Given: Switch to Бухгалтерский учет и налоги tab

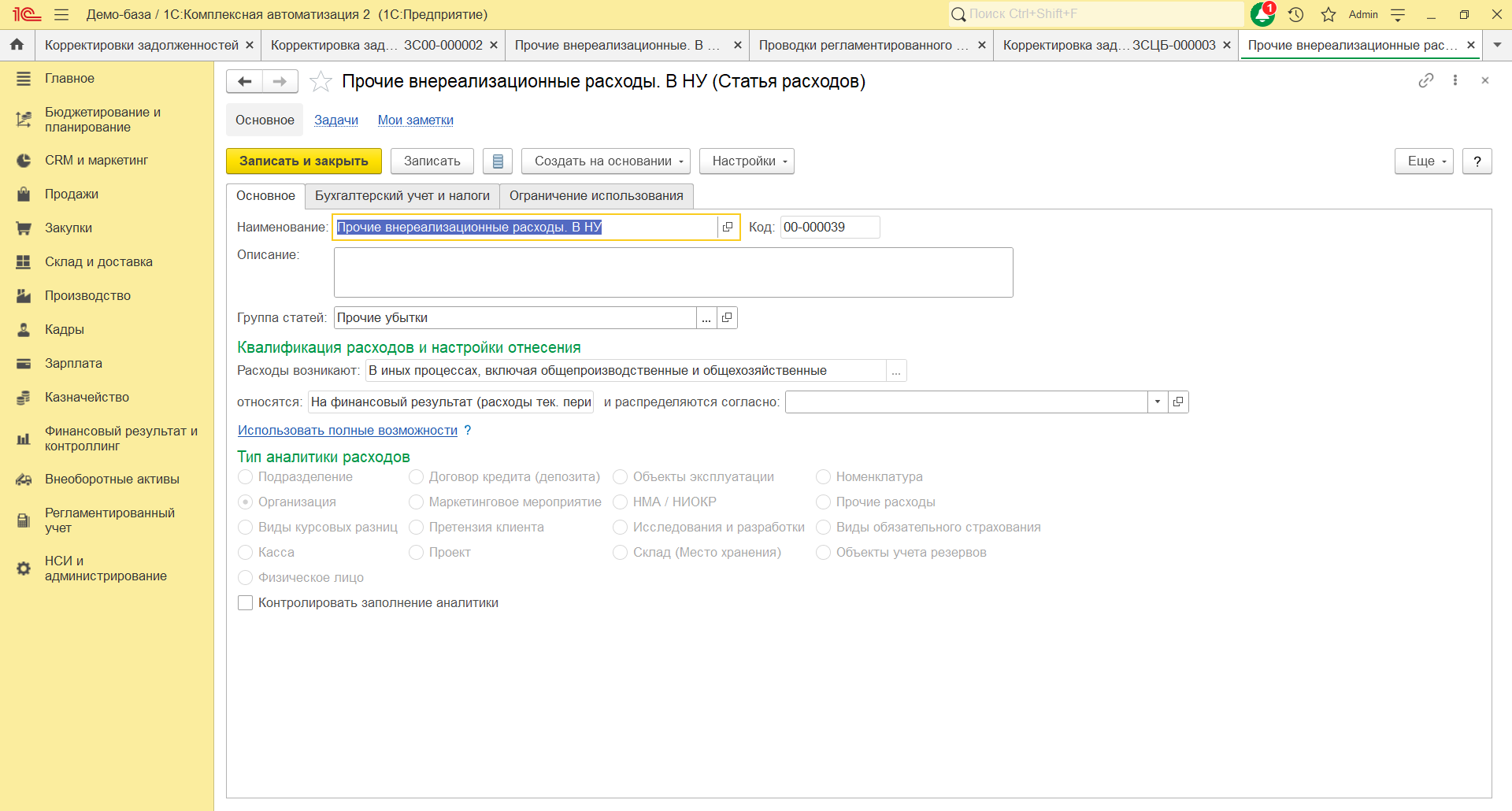Looking at the screenshot, I should [402, 195].
